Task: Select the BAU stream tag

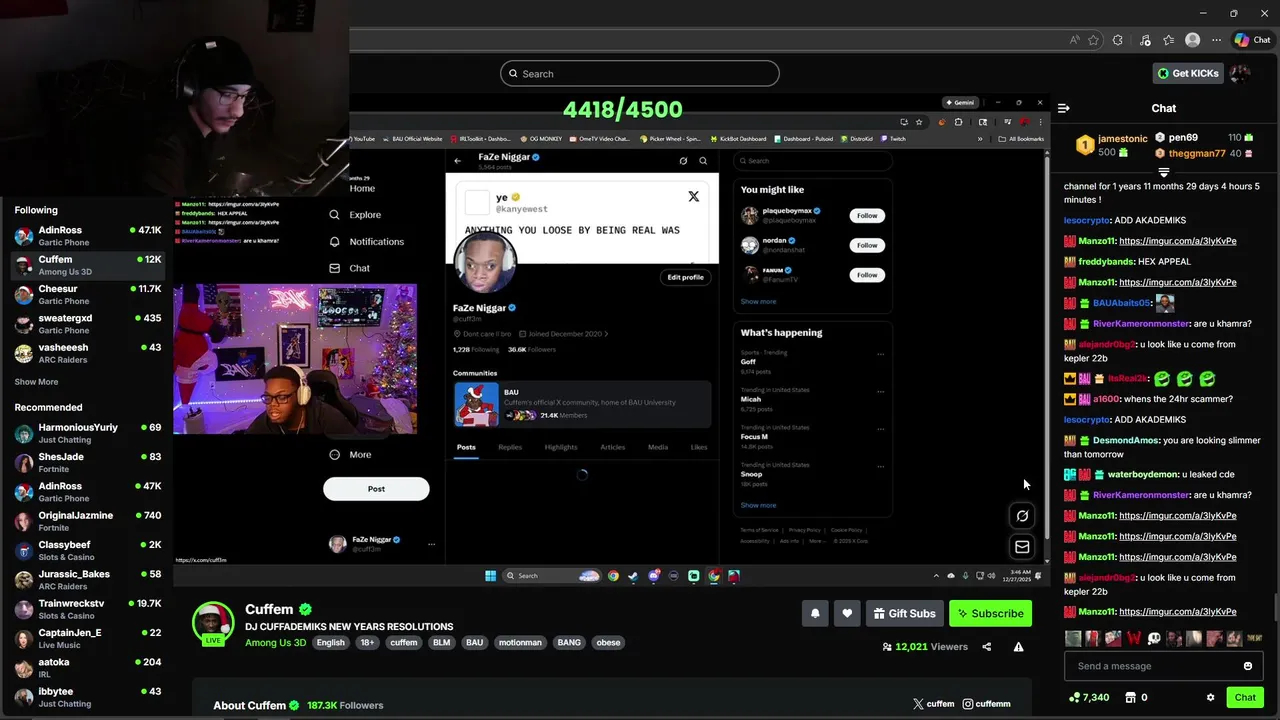Action: point(474,643)
